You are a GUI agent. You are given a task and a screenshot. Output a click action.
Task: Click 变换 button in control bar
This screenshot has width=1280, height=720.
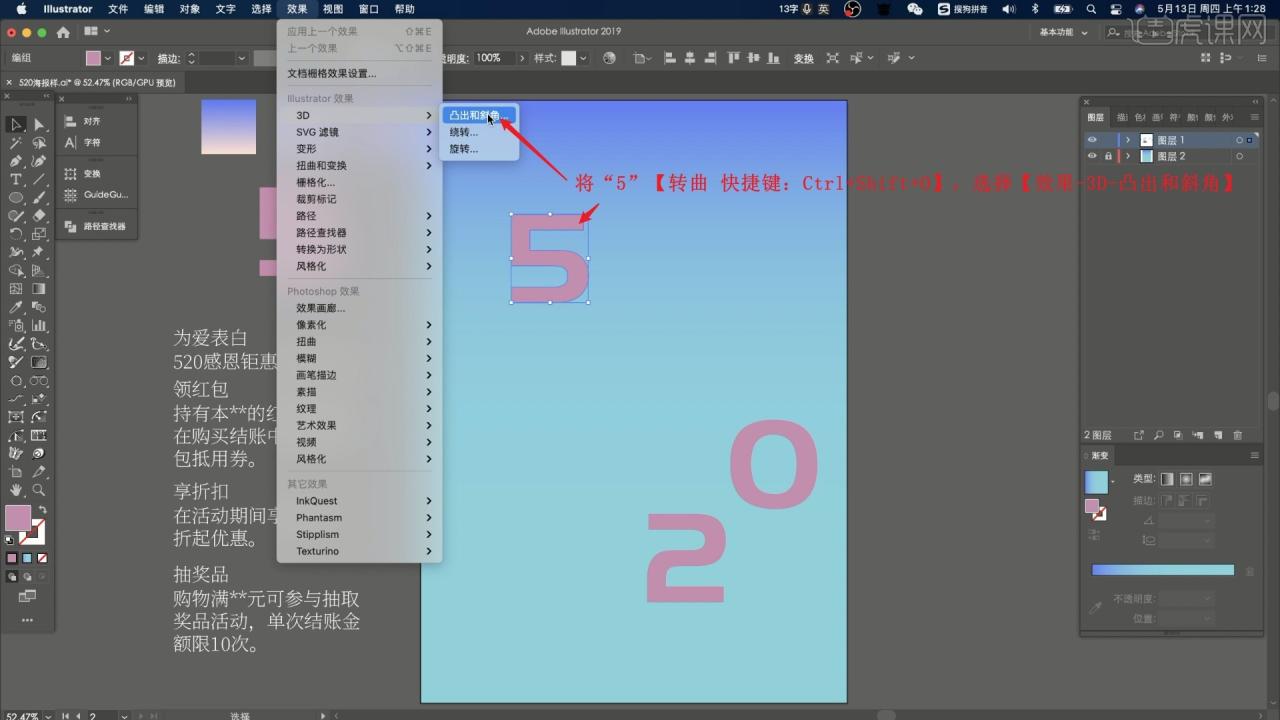click(x=804, y=58)
